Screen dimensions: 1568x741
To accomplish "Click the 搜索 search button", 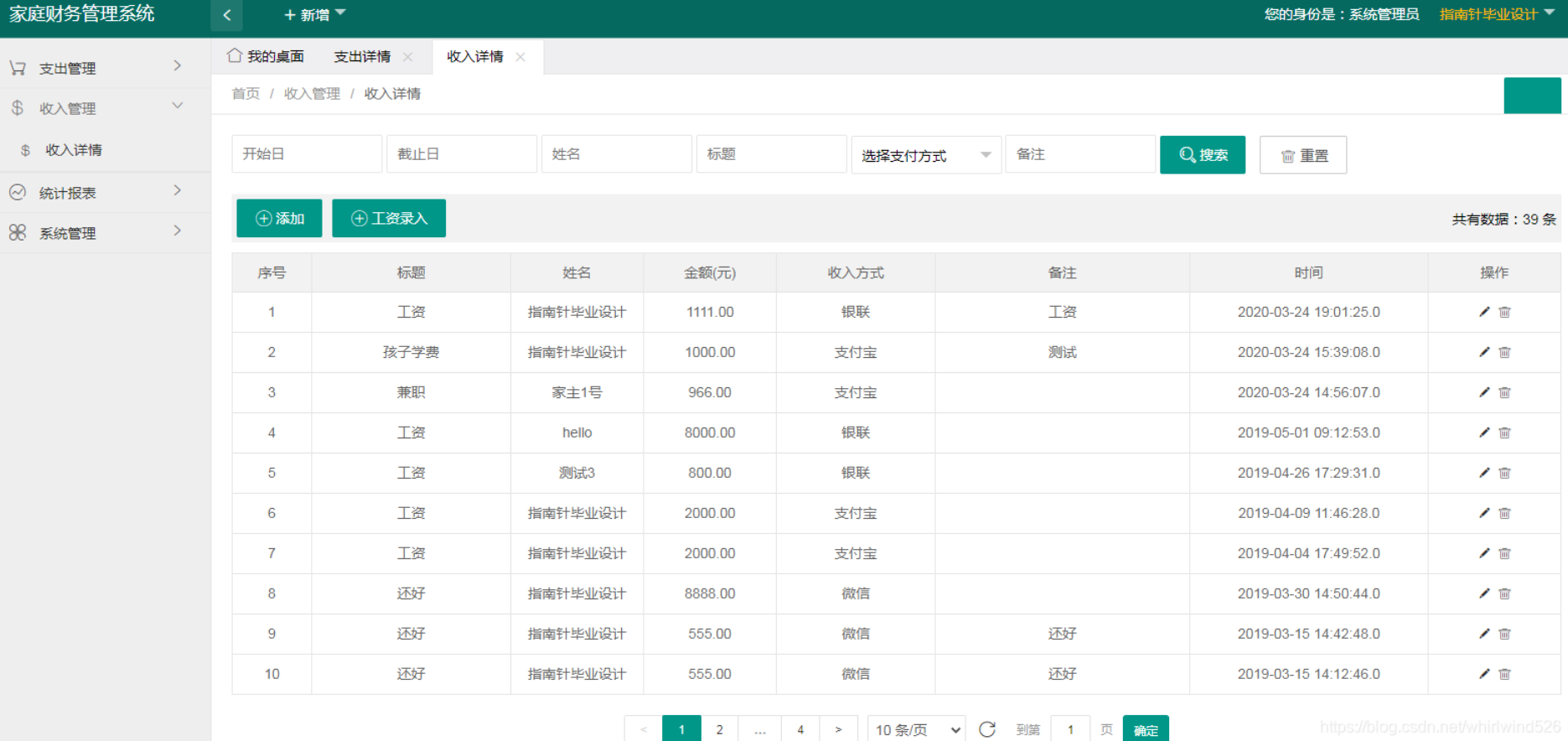I will (1203, 155).
